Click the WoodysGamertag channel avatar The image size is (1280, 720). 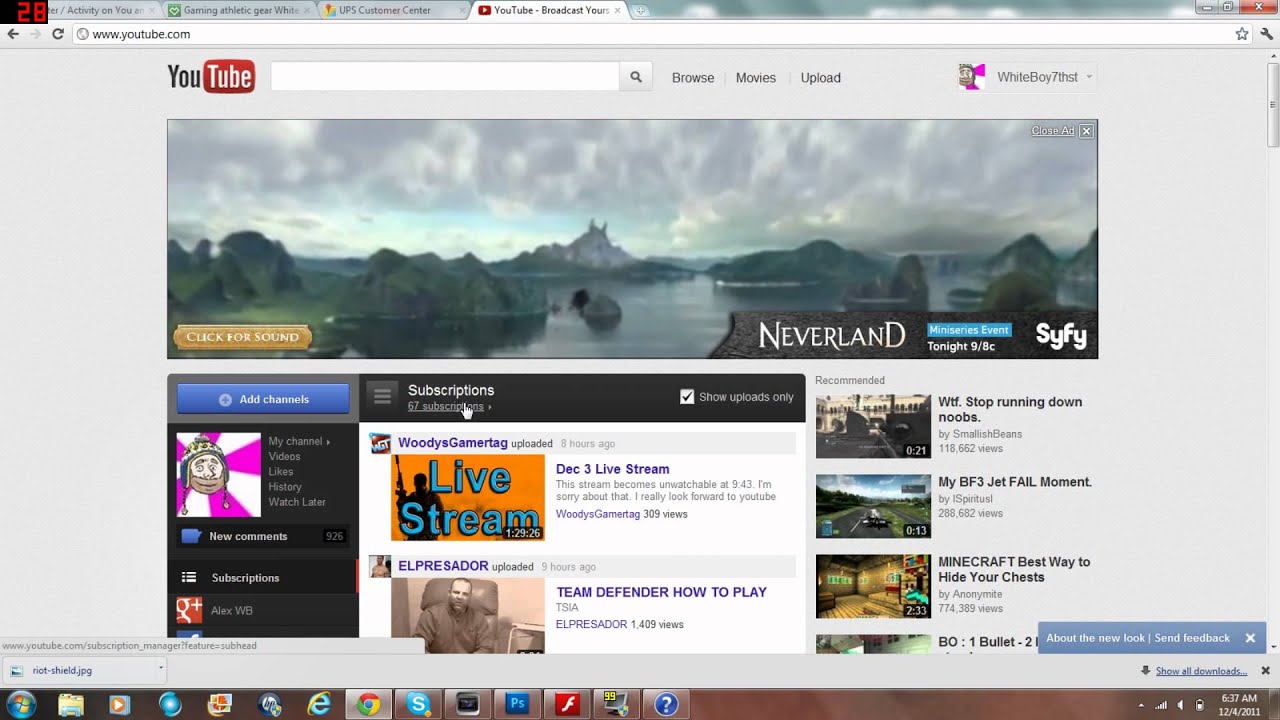(x=380, y=443)
